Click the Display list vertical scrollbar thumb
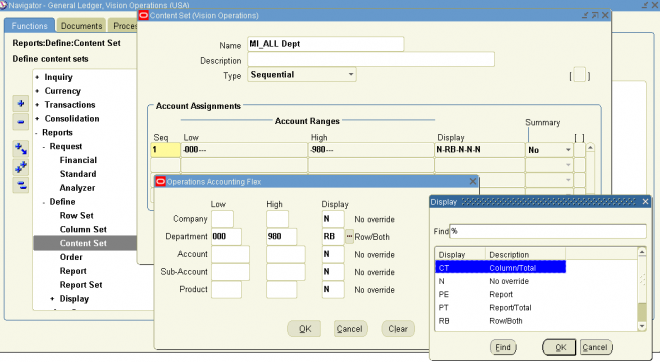Image resolution: width=660 pixels, height=362 pixels. click(x=641, y=311)
